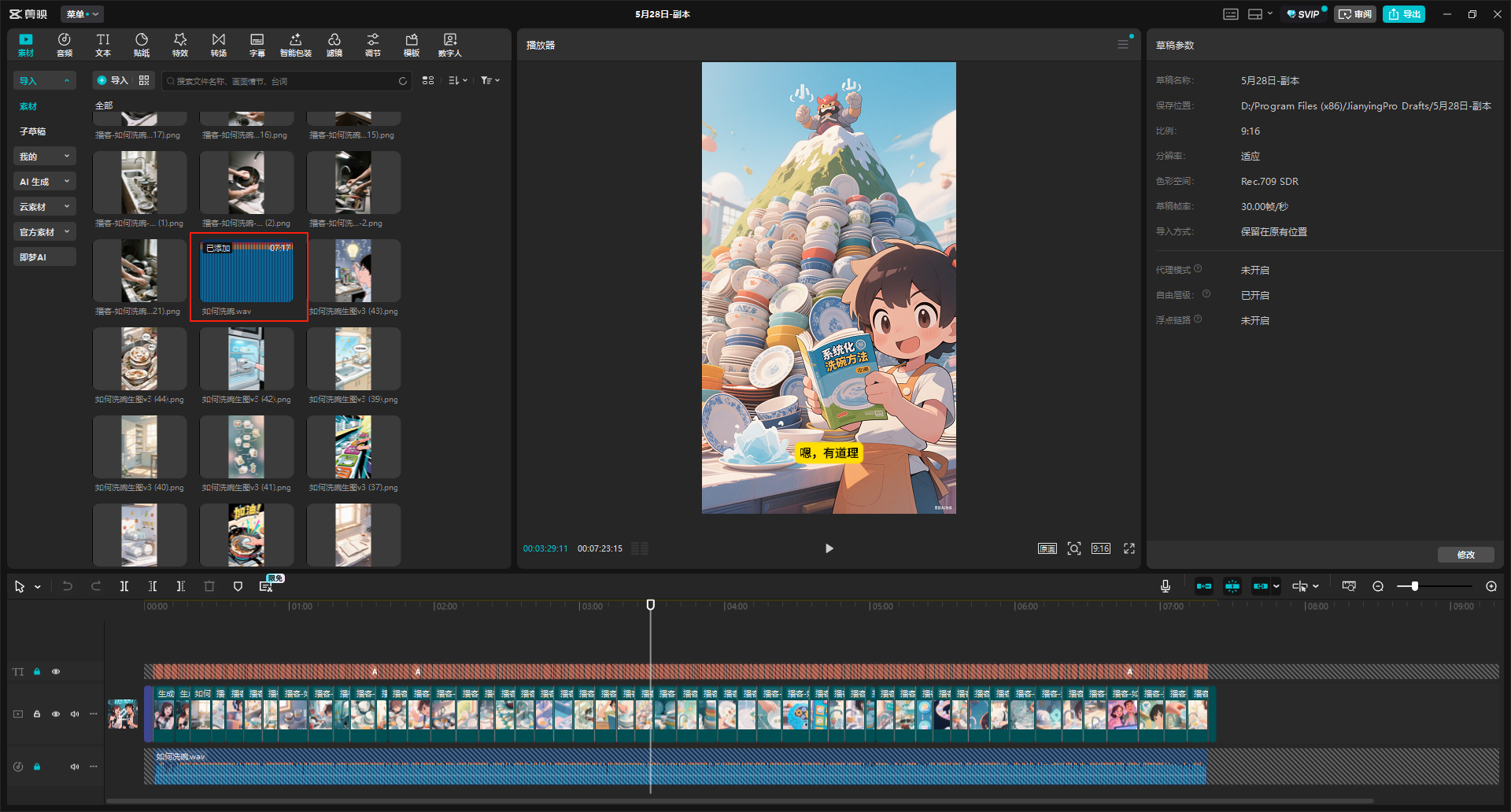
Task: Click the delete trash icon in timeline toolbar
Action: (x=209, y=586)
